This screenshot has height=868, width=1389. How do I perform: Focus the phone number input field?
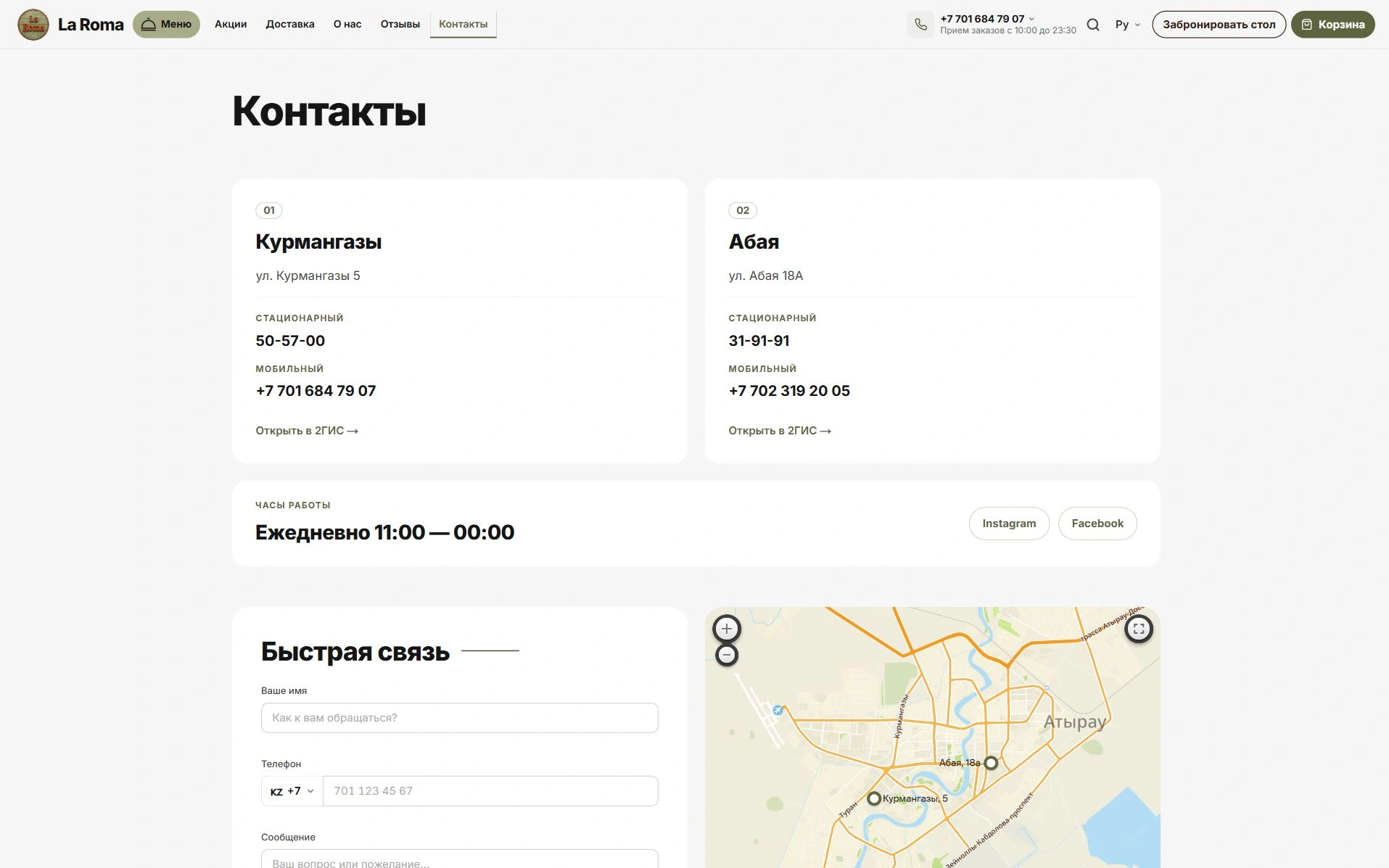(x=490, y=791)
